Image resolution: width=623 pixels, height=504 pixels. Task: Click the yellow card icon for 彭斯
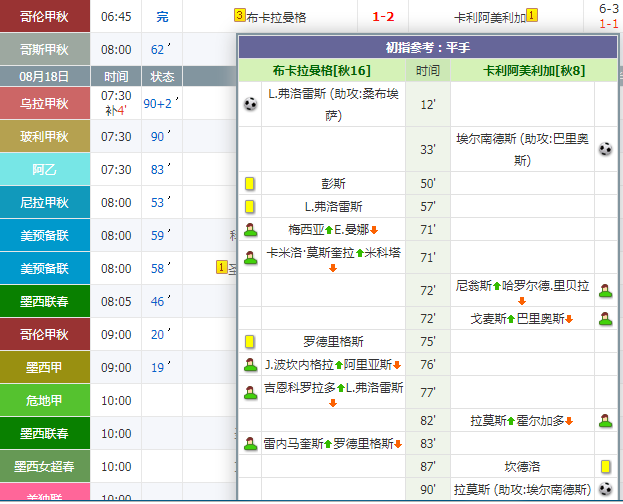250,183
